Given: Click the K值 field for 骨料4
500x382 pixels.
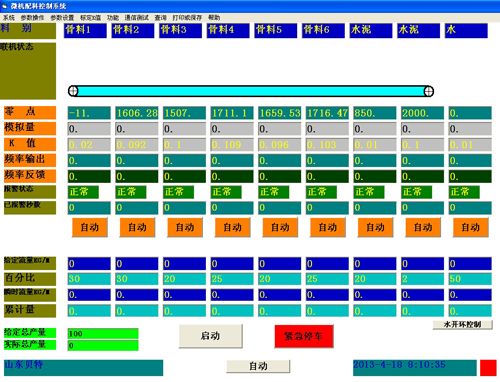Looking at the screenshot, I should 232,145.
